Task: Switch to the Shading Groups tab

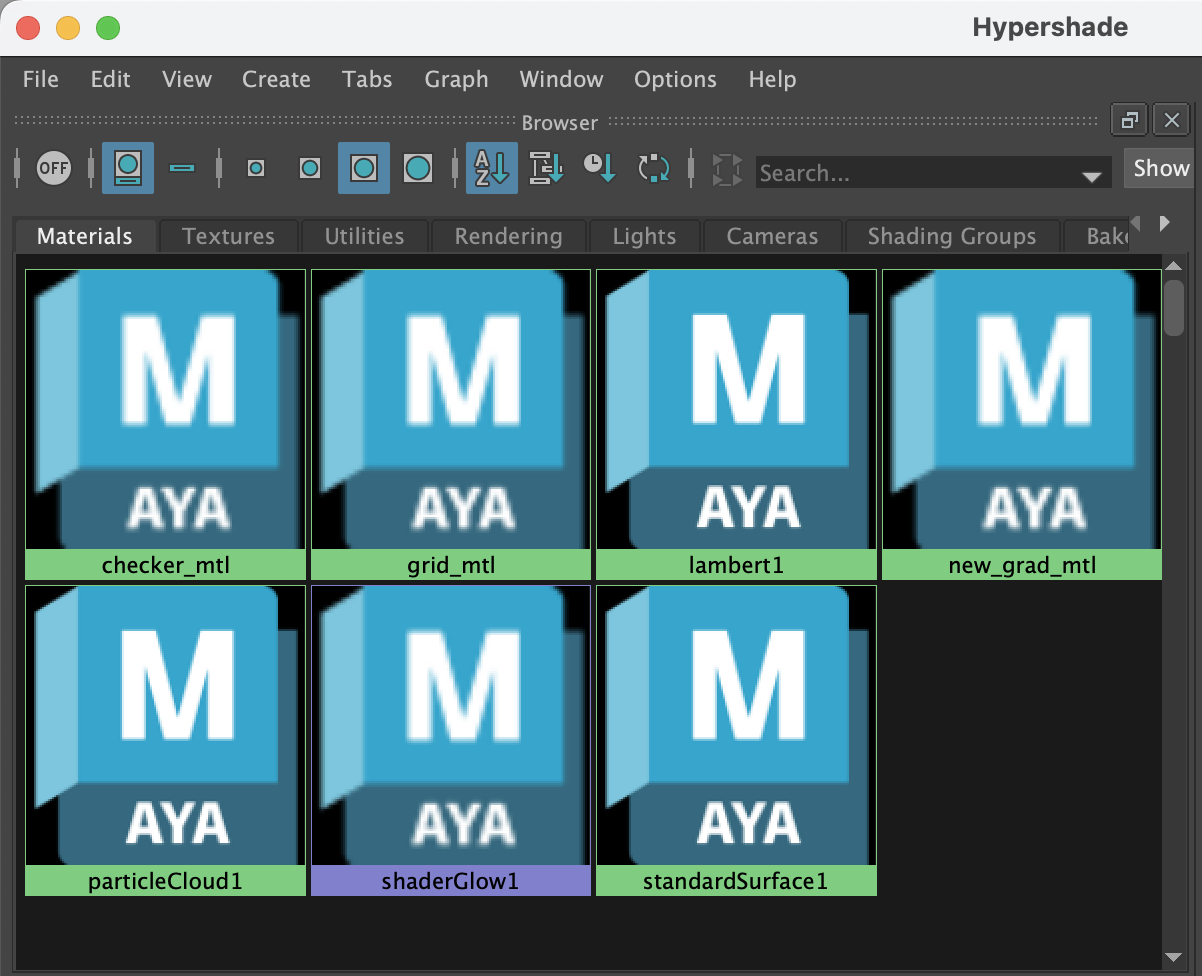Action: pyautogui.click(x=952, y=236)
